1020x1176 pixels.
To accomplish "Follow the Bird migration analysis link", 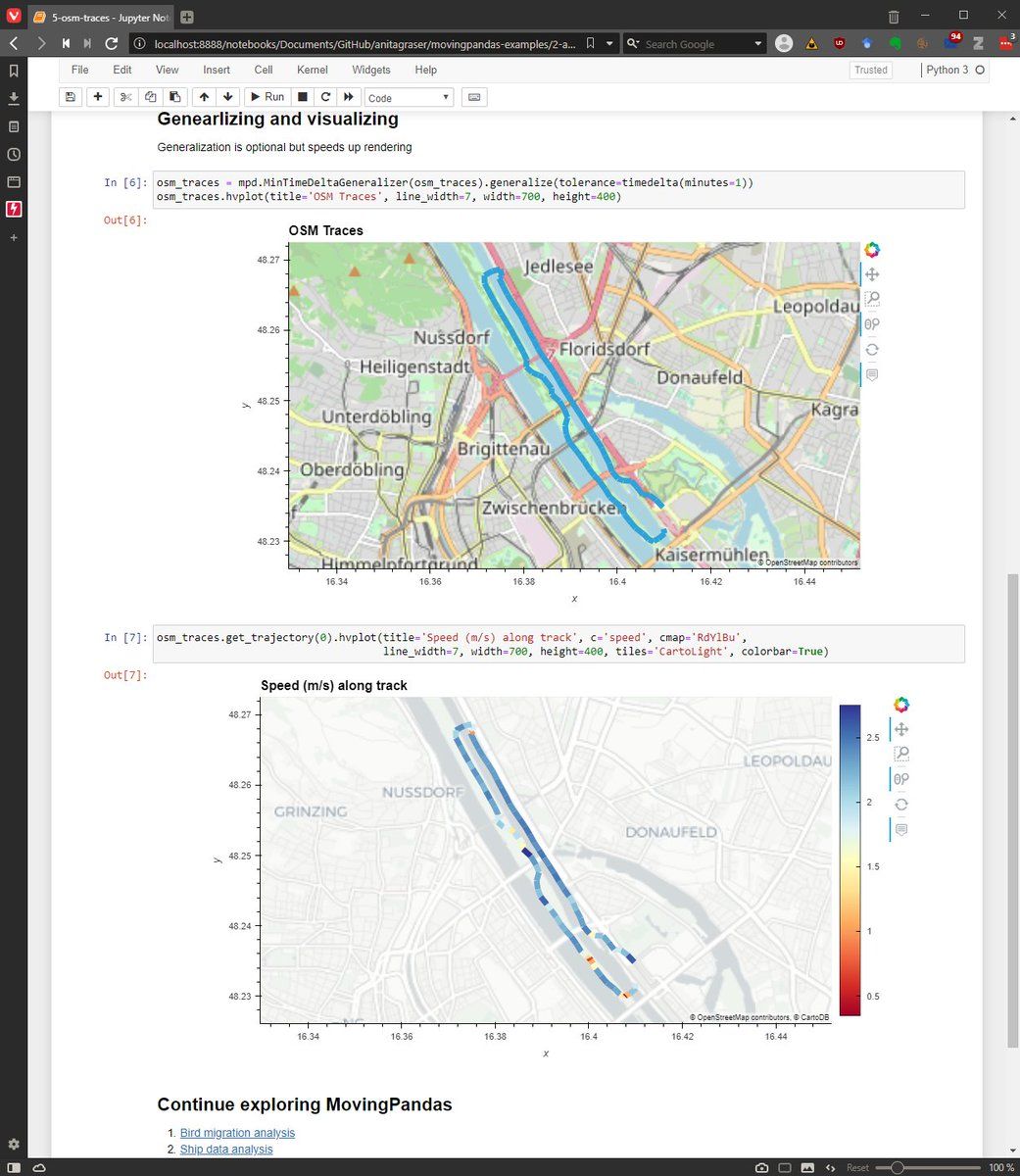I will (x=237, y=1133).
